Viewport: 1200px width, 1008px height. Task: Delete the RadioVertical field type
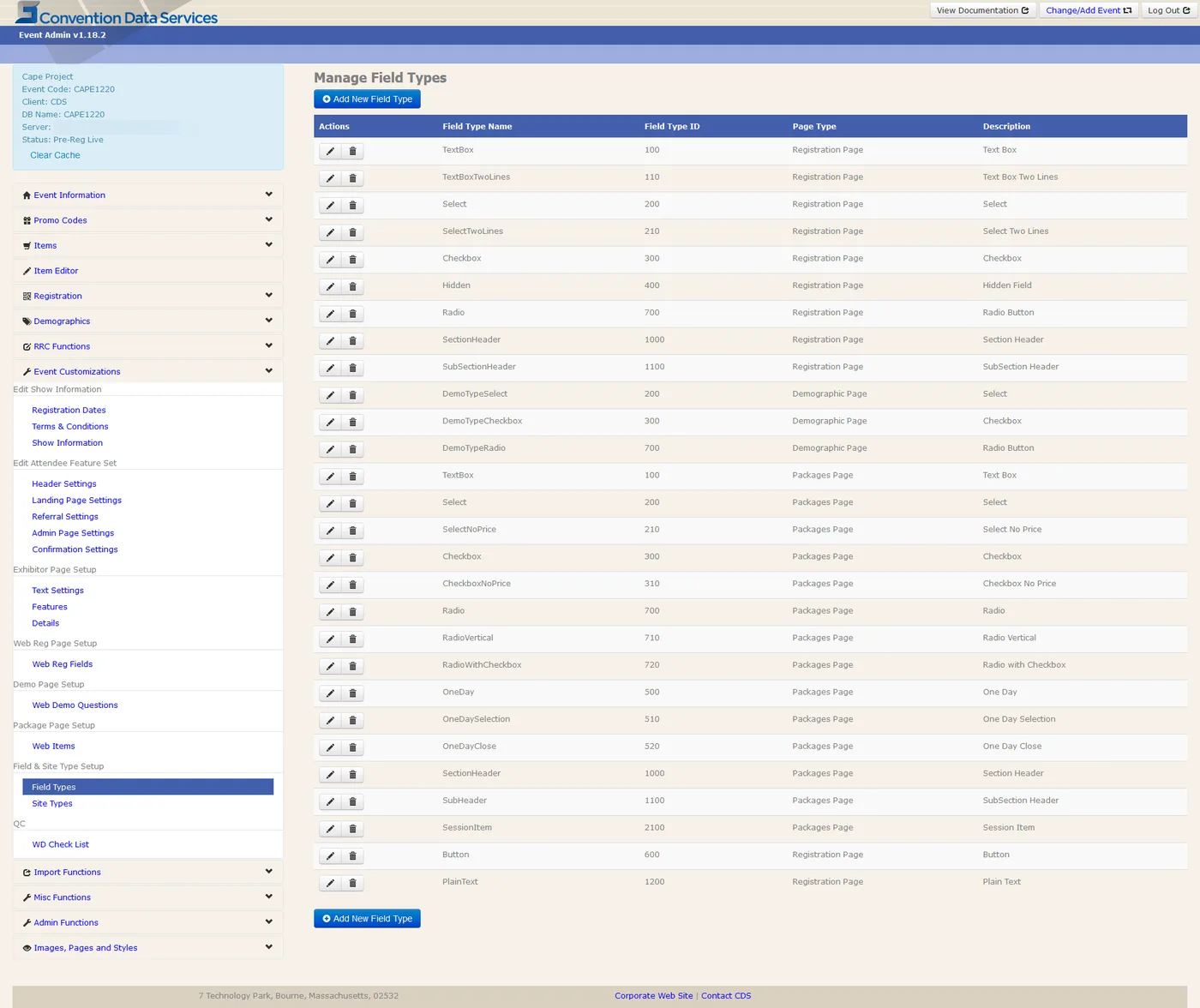pos(352,639)
